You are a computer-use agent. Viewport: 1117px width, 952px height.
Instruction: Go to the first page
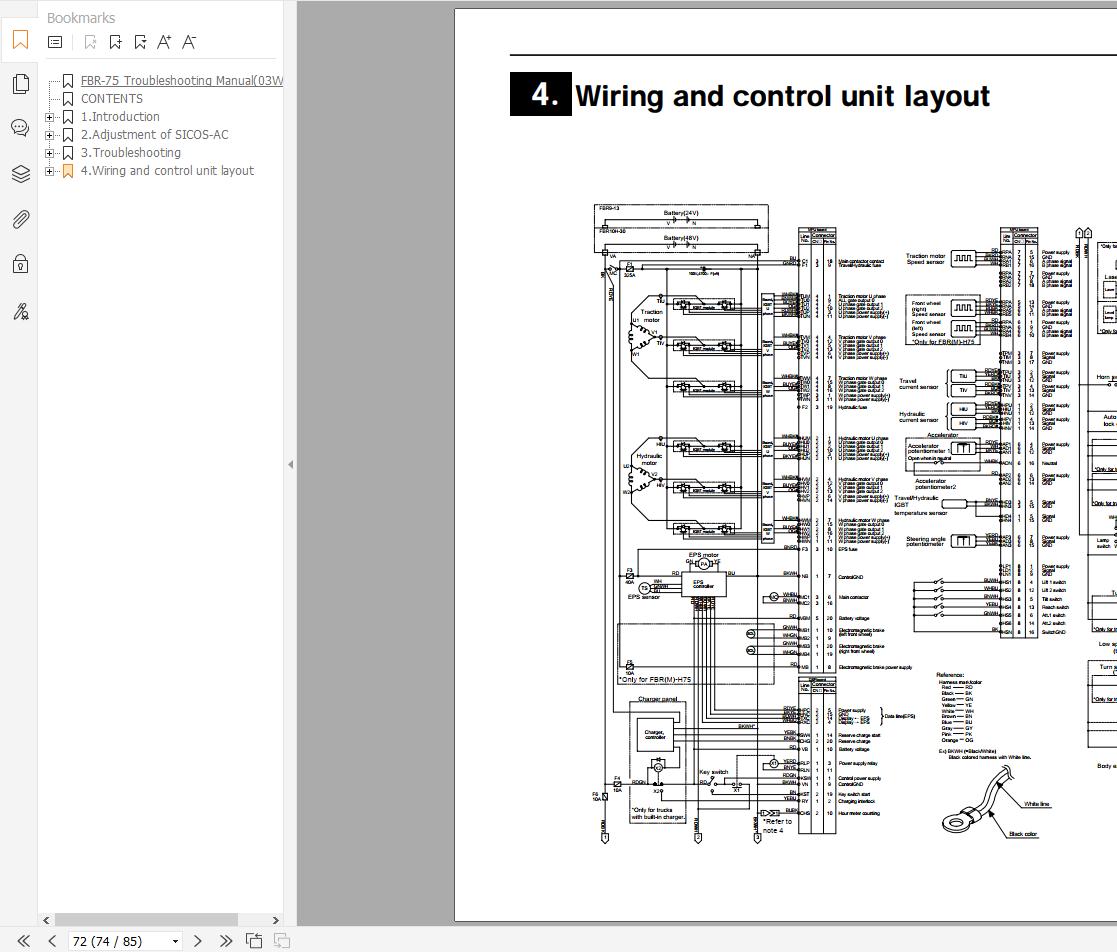click(x=24, y=941)
